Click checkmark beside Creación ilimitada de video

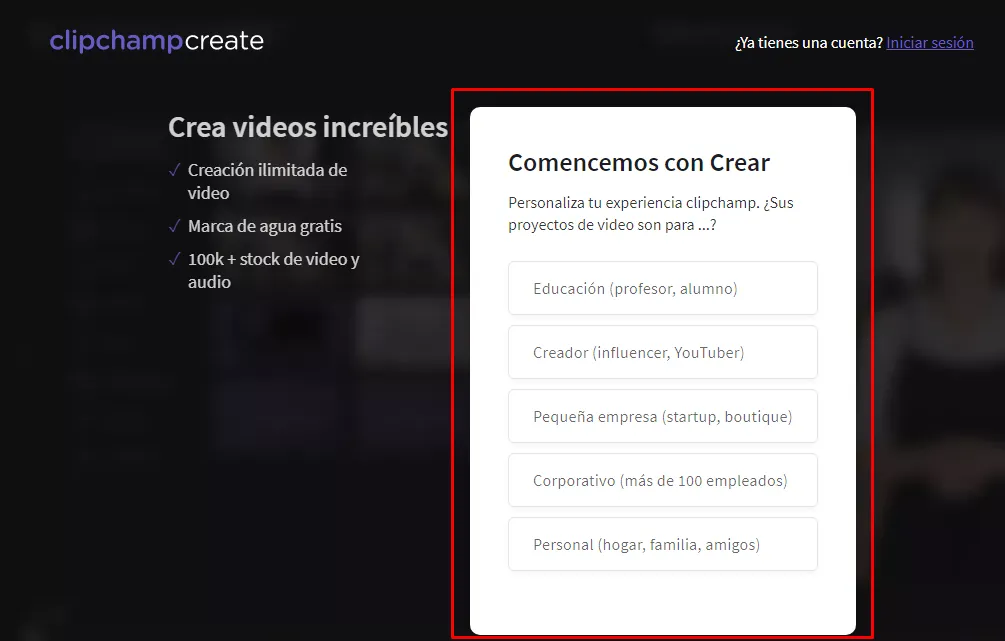point(174,170)
